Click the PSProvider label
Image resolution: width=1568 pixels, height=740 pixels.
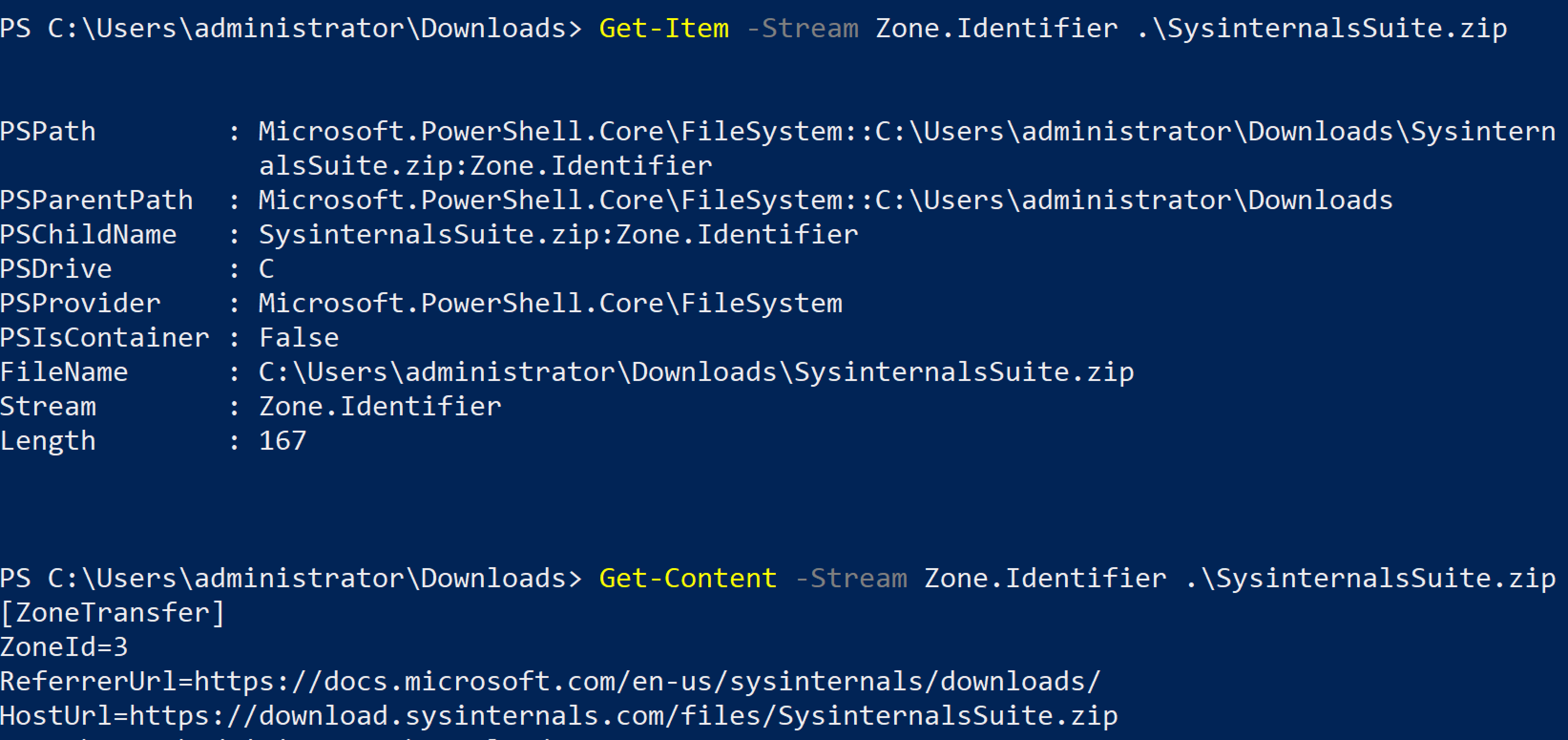pyautogui.click(x=80, y=303)
